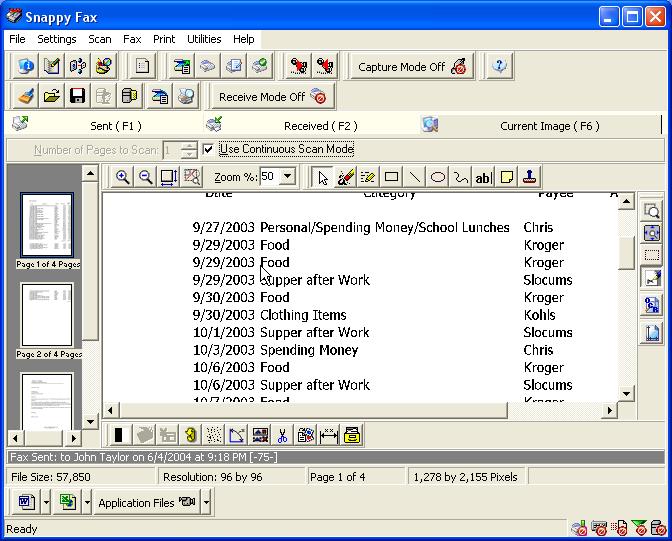Zoom in with the magnifier plus icon

click(122, 177)
